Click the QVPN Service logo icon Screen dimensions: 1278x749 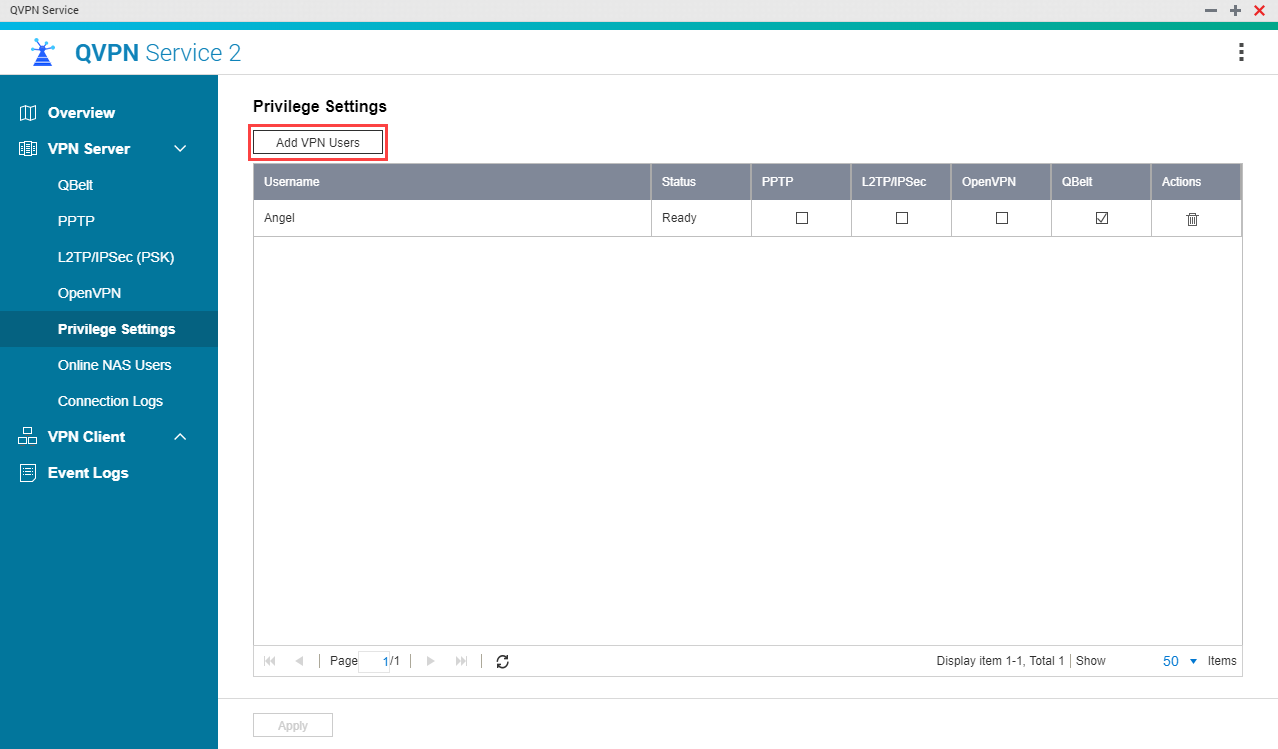pyautogui.click(x=42, y=52)
